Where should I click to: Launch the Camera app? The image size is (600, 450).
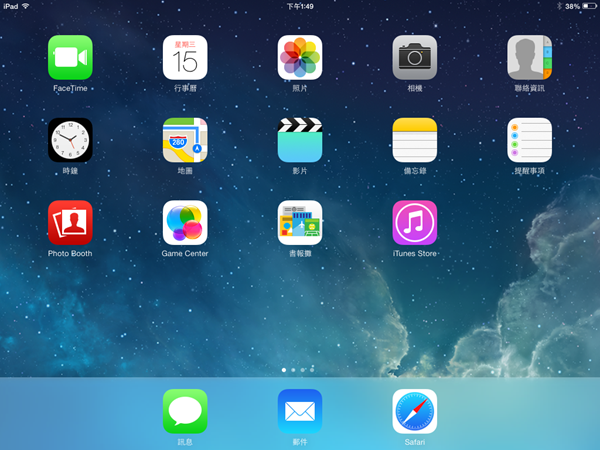[x=414, y=57]
